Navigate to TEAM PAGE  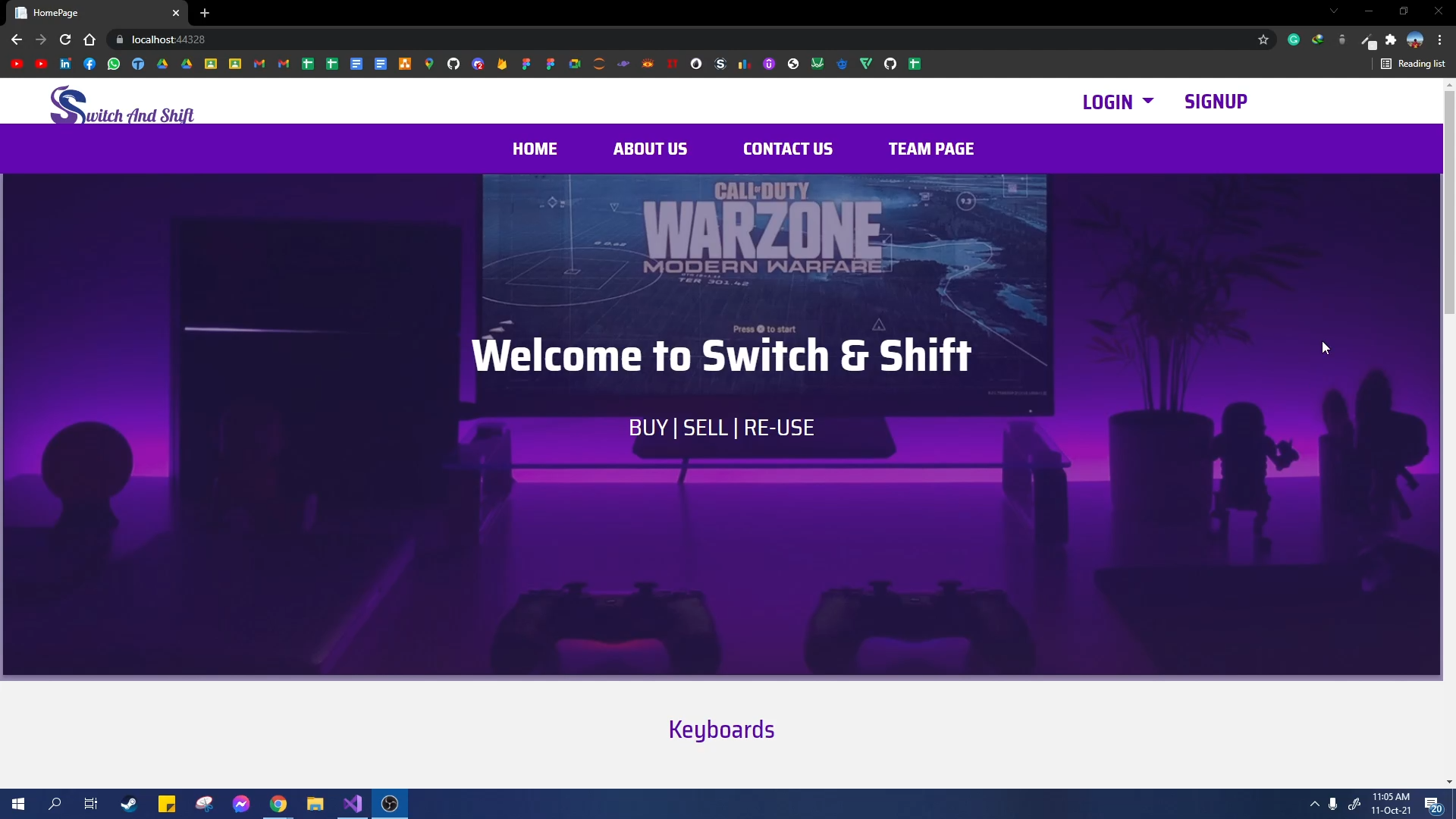930,149
